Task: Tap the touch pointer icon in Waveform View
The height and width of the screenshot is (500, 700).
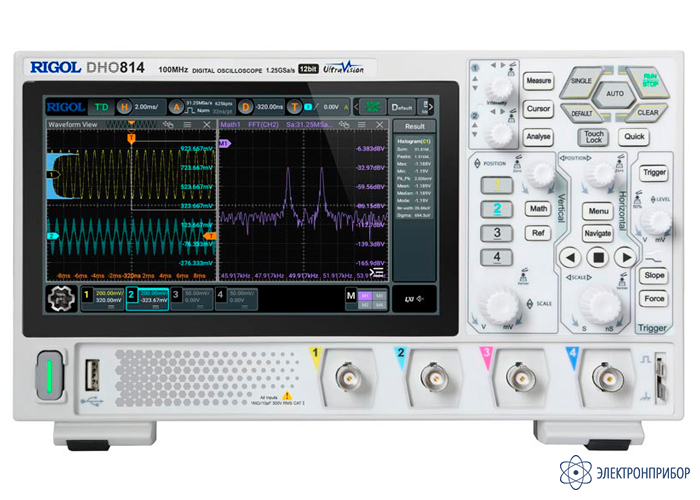Action: tap(168, 125)
